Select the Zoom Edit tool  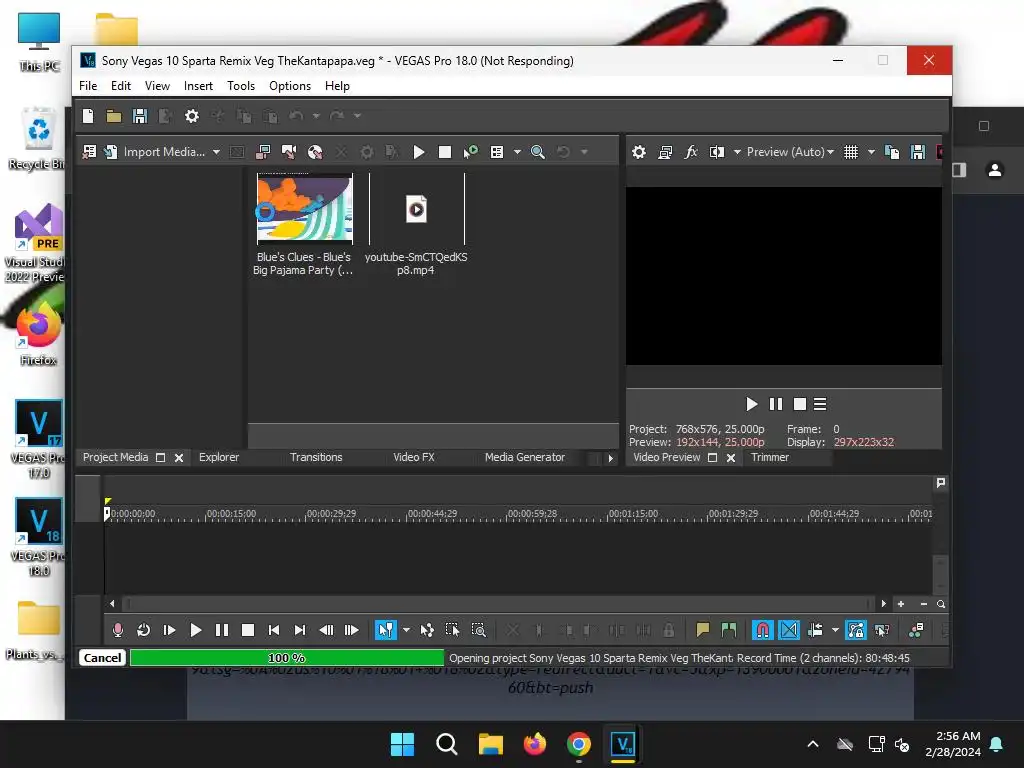[x=479, y=630]
